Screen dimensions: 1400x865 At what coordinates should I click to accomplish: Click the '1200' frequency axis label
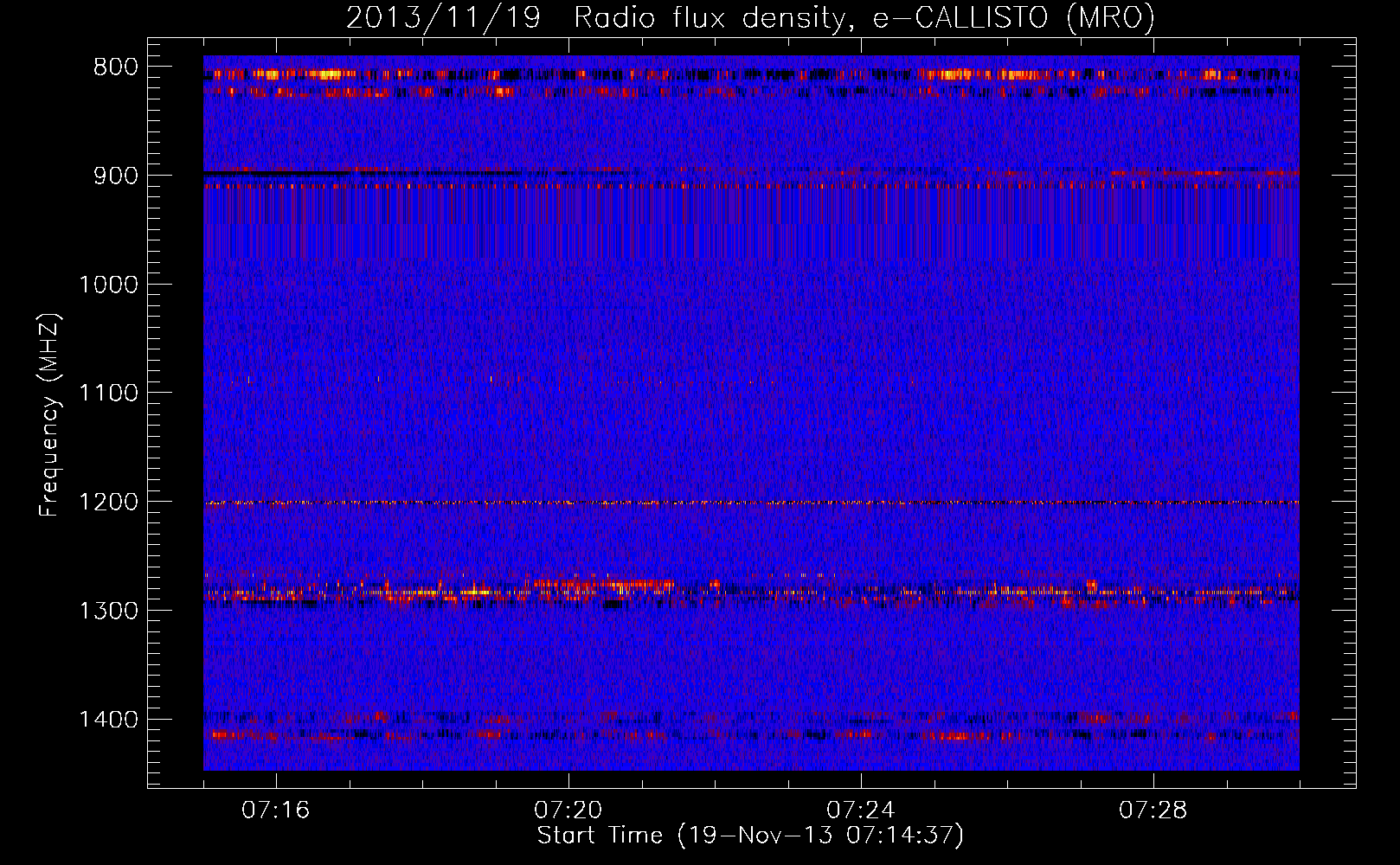click(108, 502)
